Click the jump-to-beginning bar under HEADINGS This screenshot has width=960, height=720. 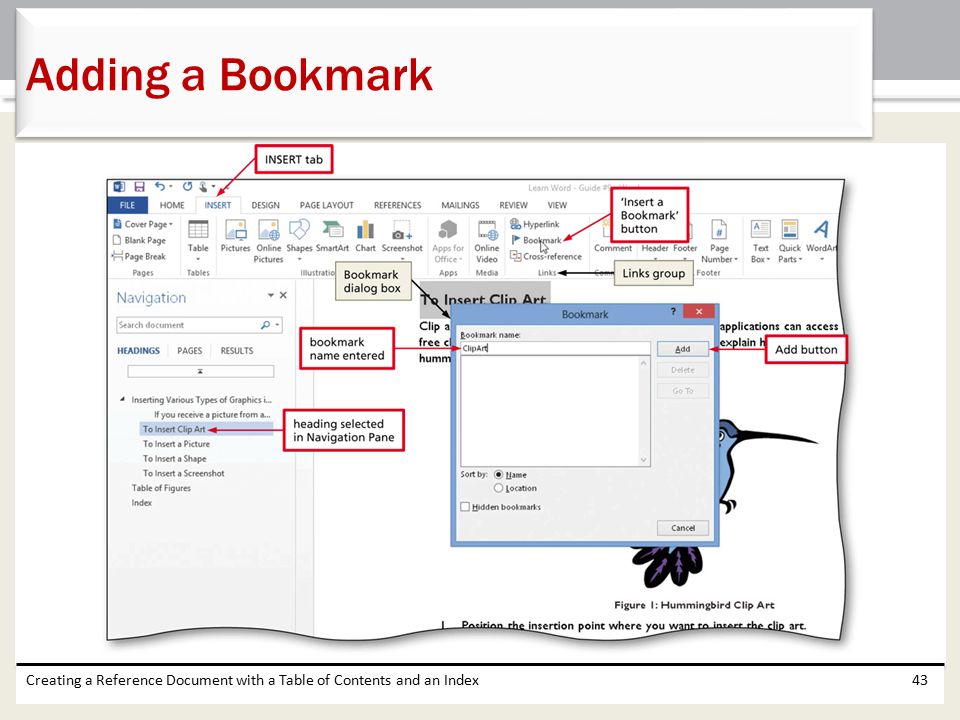coord(201,371)
